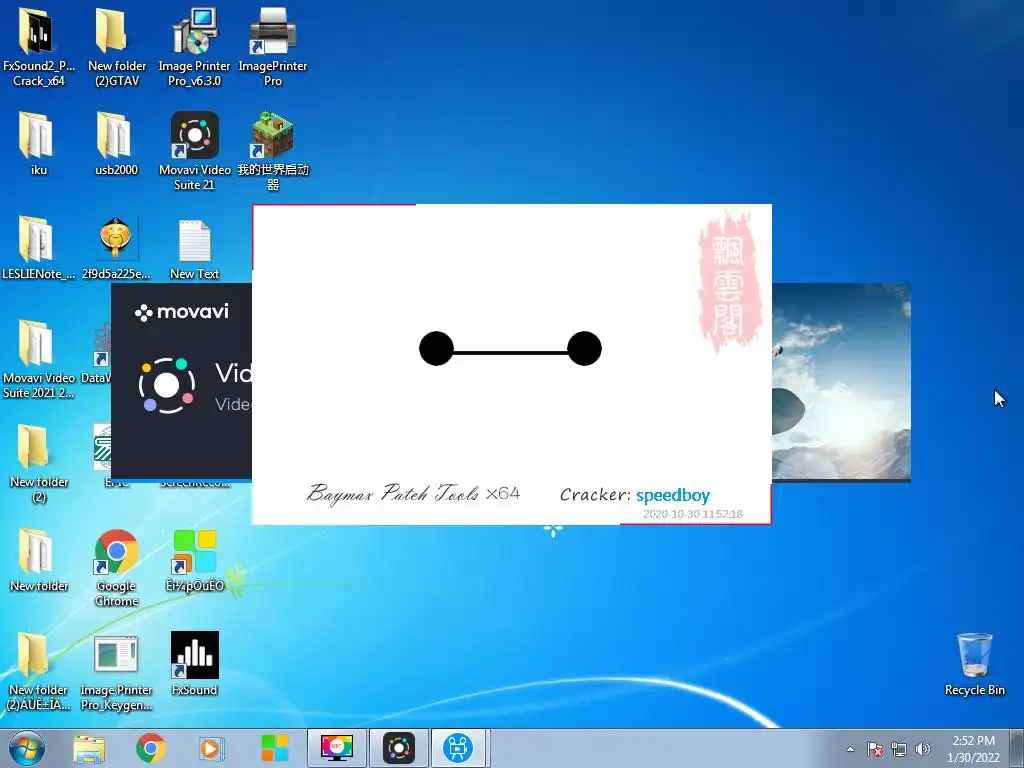Switch to the Baymax patch taskbar window
Viewport: 1024px width, 768px height.
point(458,748)
